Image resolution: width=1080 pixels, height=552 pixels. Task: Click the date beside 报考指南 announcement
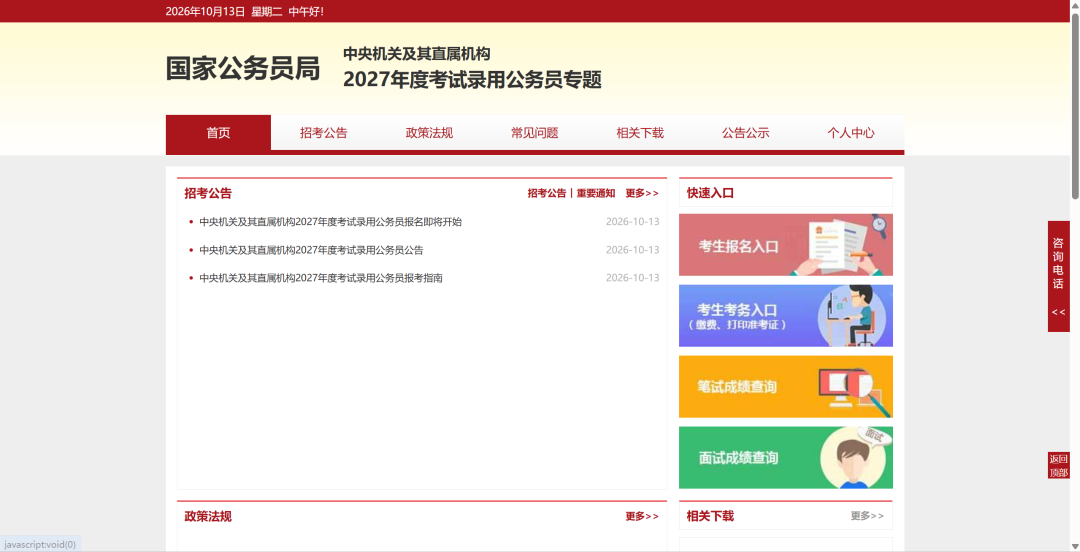coord(632,278)
